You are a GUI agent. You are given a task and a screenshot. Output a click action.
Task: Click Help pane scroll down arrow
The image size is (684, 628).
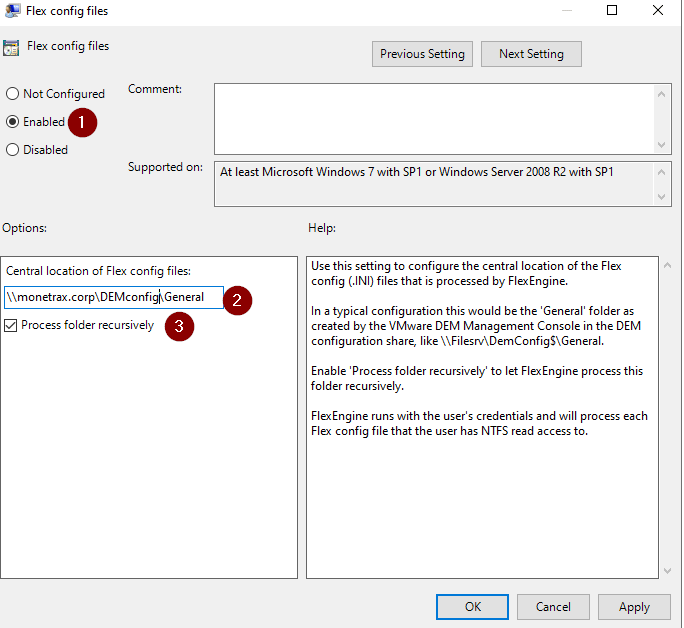[x=667, y=570]
